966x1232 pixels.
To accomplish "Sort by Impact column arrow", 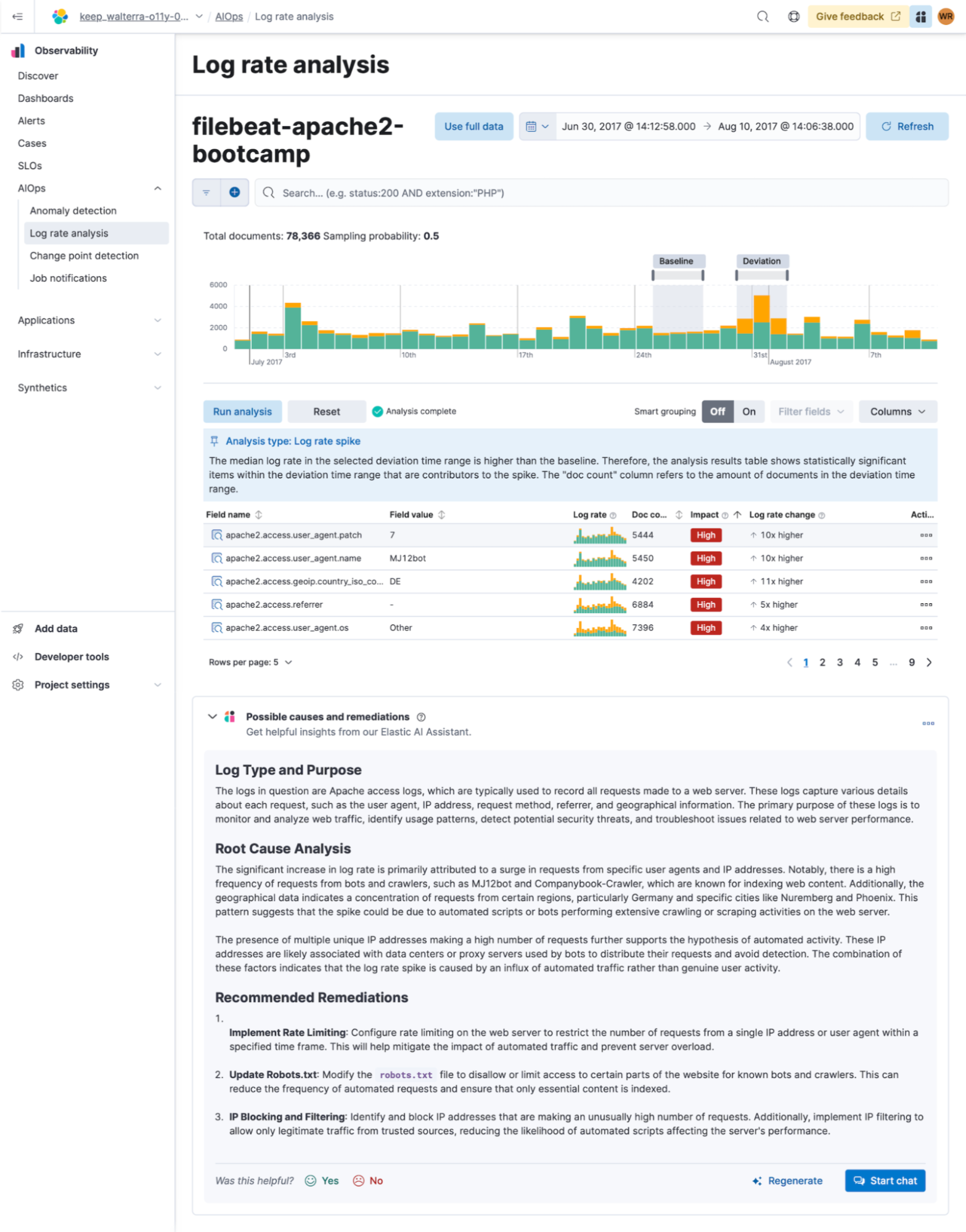I will click(x=737, y=515).
